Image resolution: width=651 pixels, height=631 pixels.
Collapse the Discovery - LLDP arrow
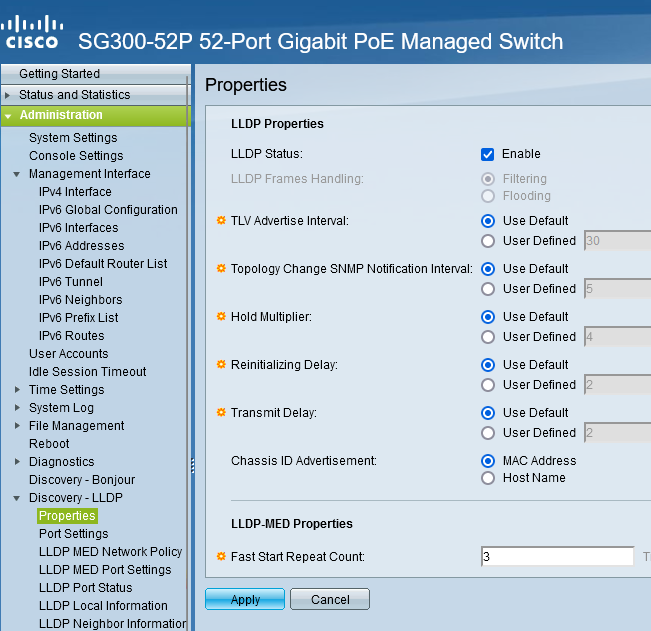(17, 498)
